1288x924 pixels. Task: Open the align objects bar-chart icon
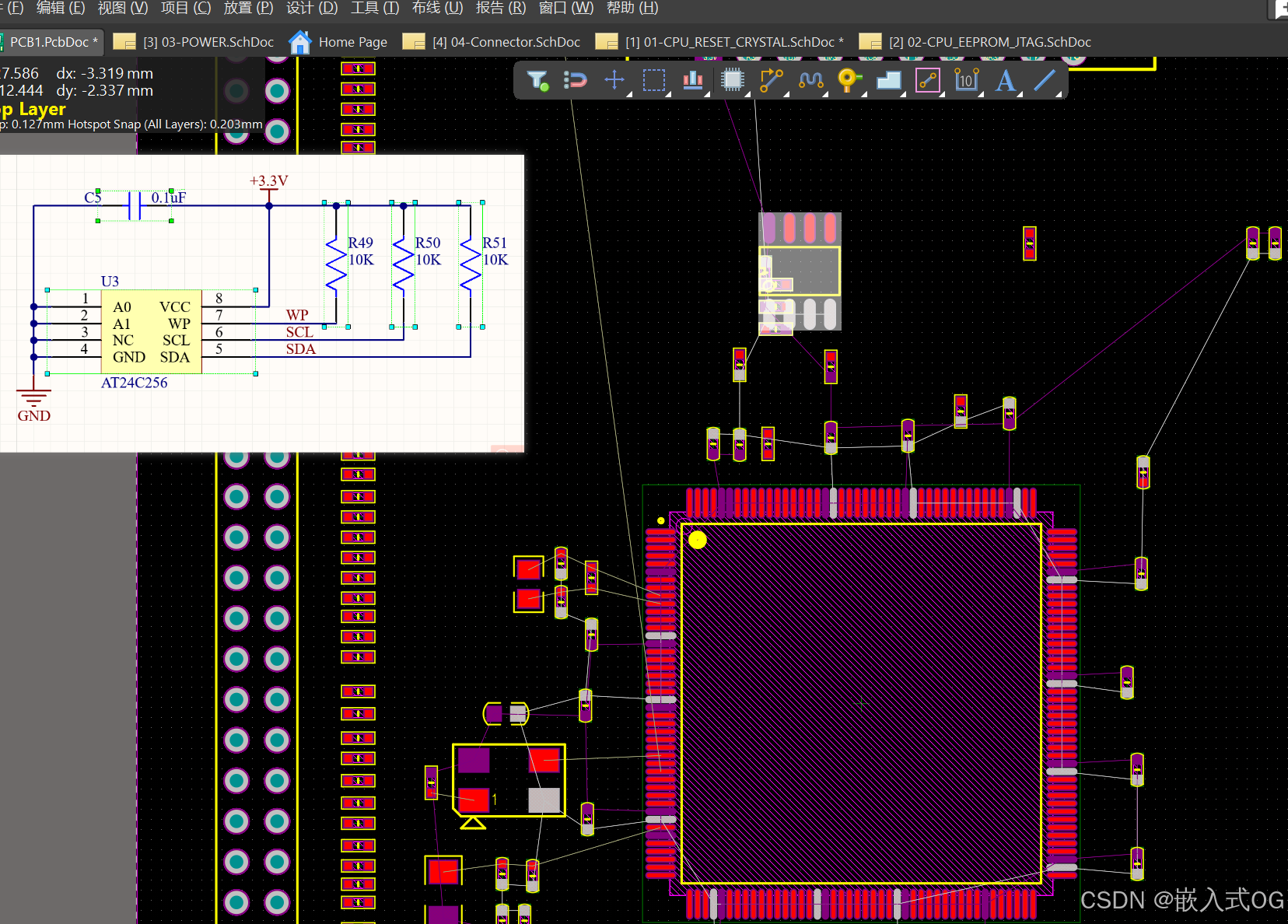pyautogui.click(x=693, y=80)
